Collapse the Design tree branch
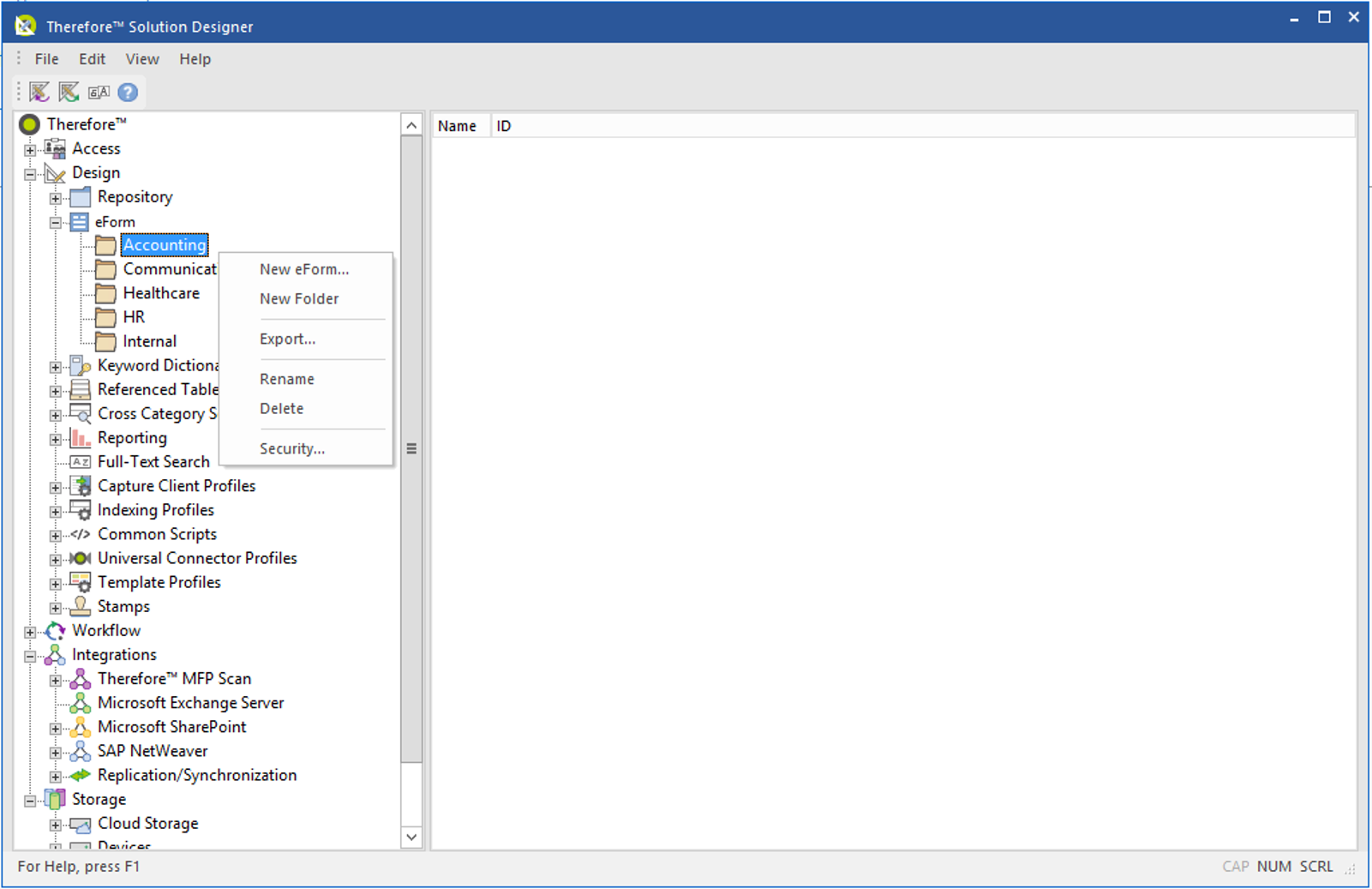The height and width of the screenshot is (889, 1372). point(28,172)
